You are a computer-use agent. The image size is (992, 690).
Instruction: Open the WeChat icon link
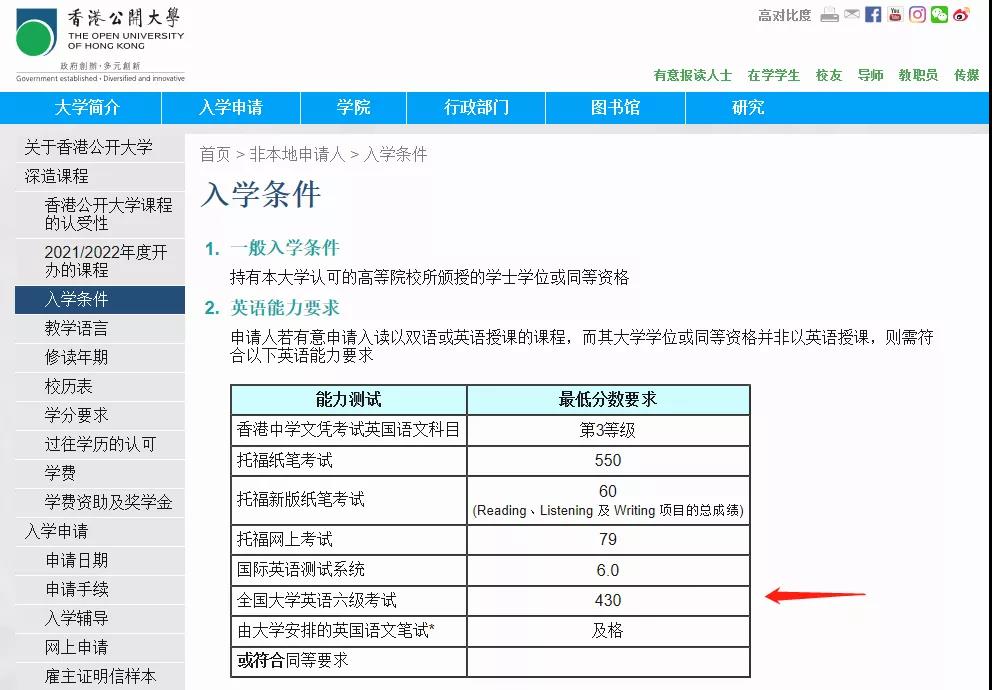[x=939, y=14]
